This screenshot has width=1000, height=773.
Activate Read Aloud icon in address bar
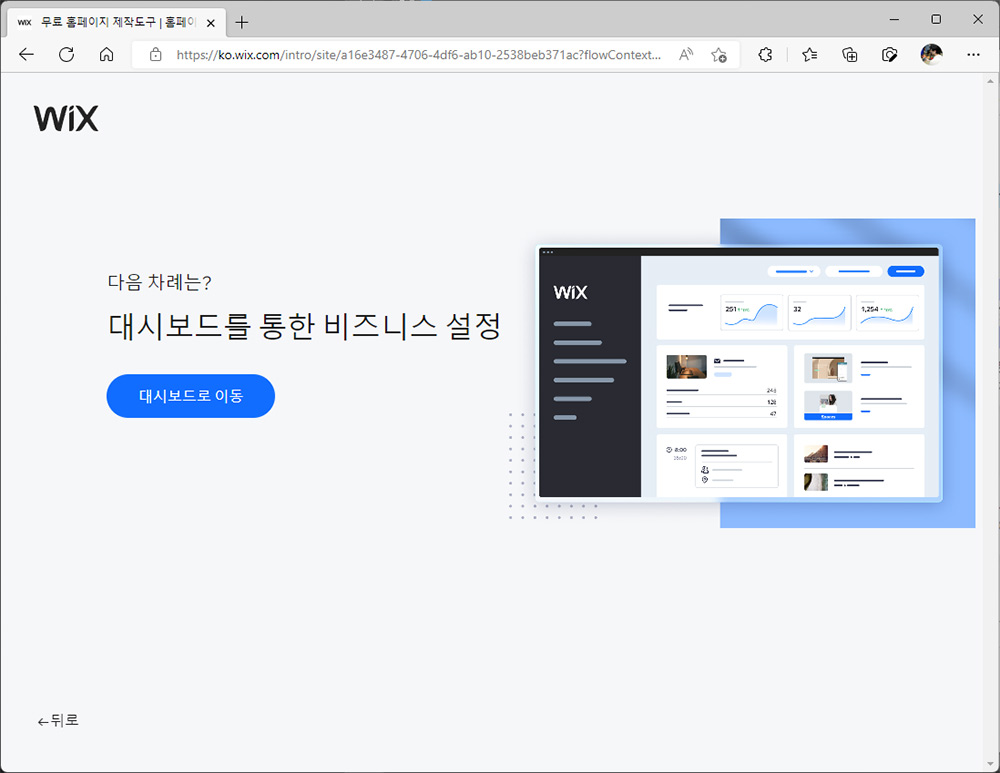pyautogui.click(x=686, y=55)
